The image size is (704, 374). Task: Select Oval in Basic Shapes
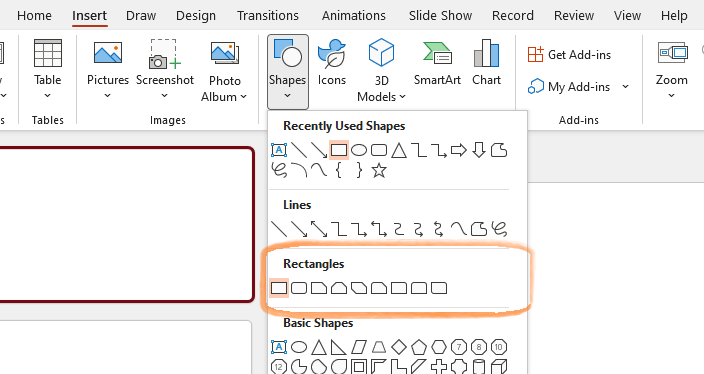(x=299, y=347)
